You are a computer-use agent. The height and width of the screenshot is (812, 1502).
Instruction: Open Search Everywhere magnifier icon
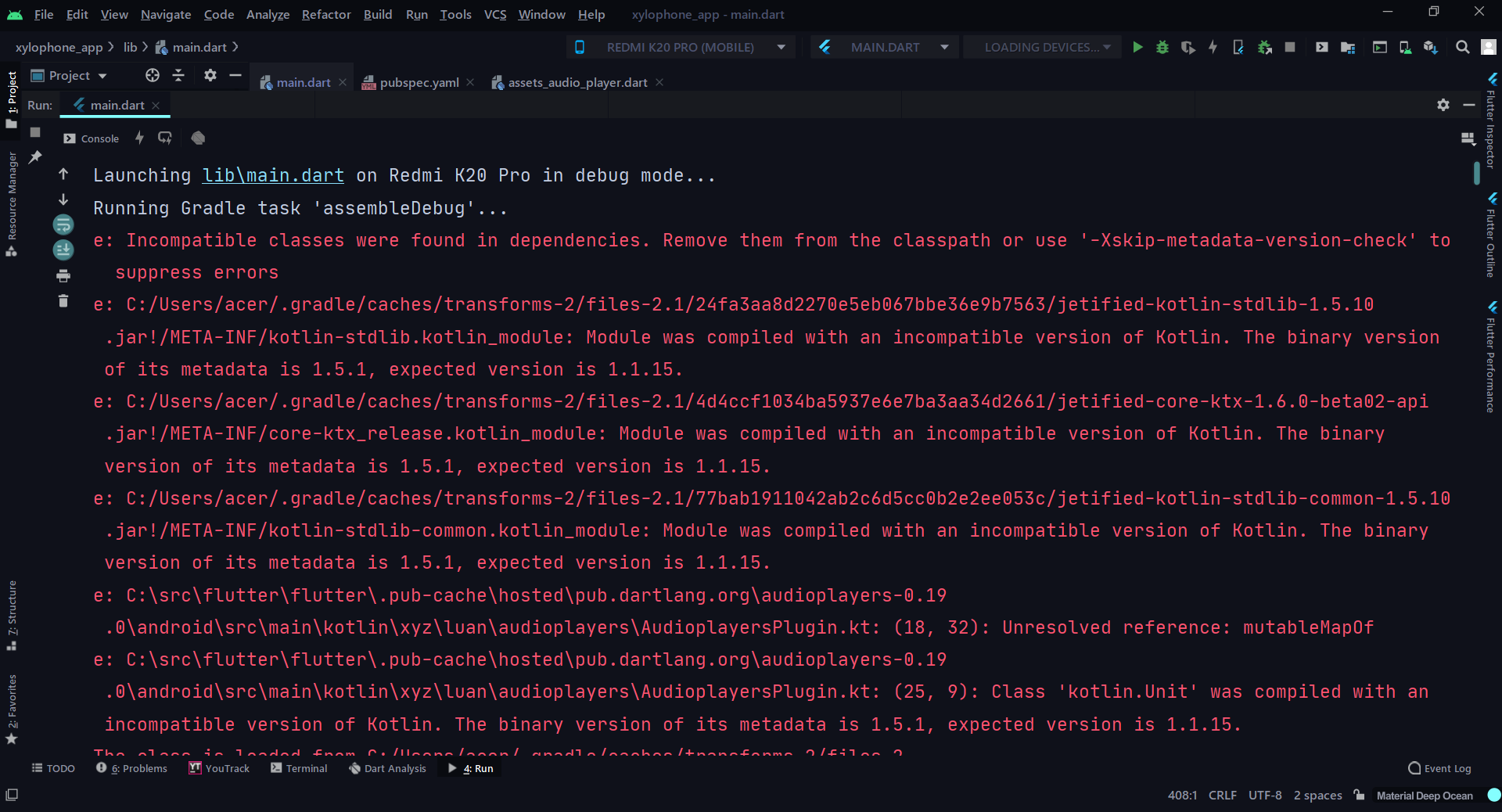[x=1462, y=48]
